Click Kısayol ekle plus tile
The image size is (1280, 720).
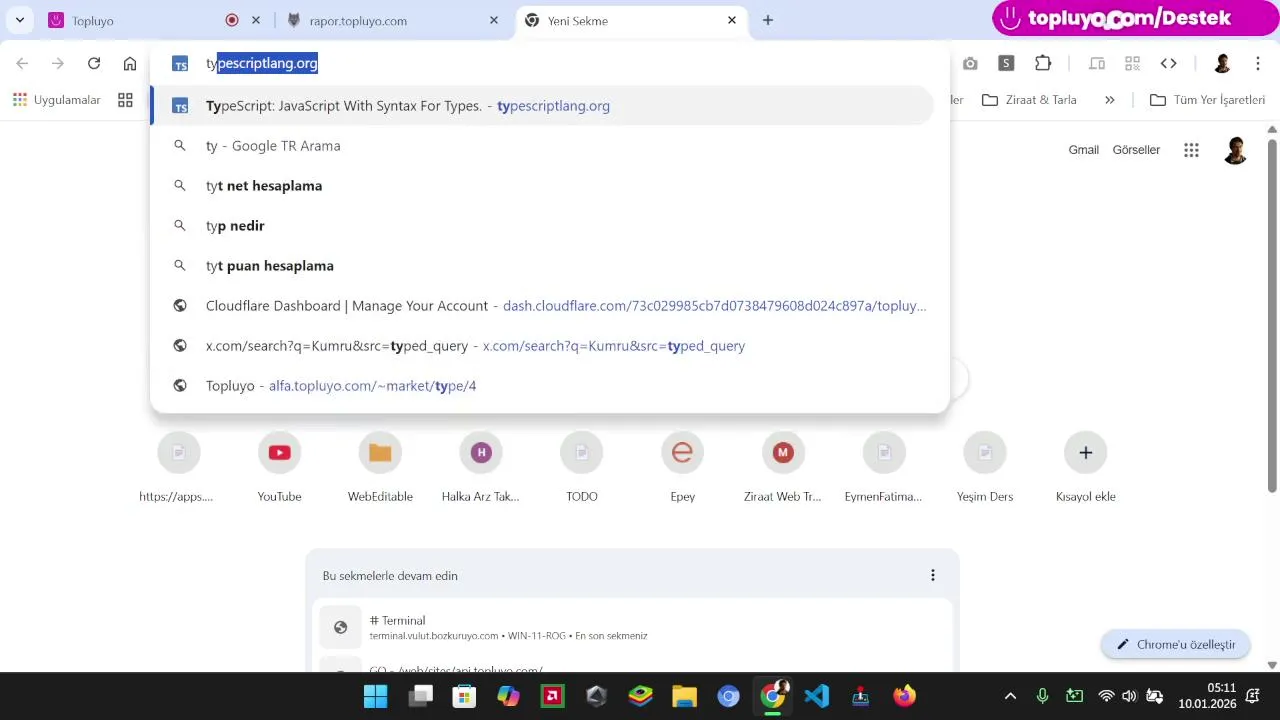(x=1085, y=468)
